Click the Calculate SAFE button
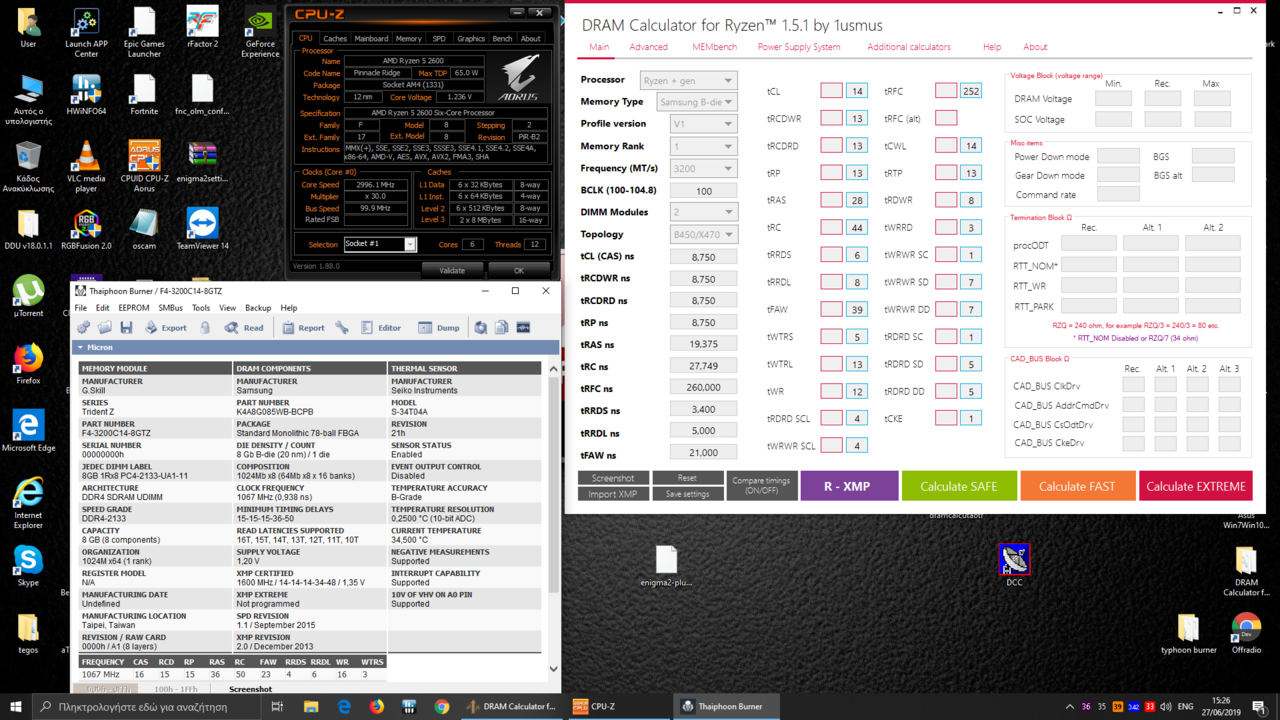The image size is (1280, 720). coord(959,486)
